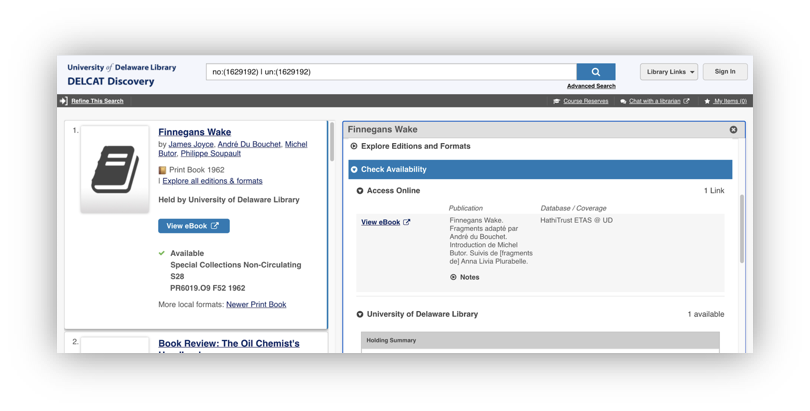Viewport: 810px width, 411px height.
Task: Click the green Available checkmark icon
Action: pyautogui.click(x=162, y=253)
